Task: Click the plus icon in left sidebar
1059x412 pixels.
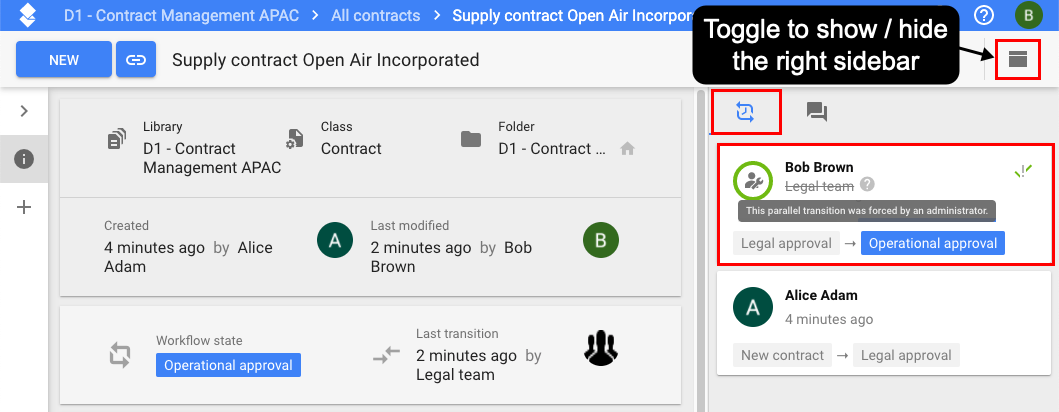Action: coord(24,207)
